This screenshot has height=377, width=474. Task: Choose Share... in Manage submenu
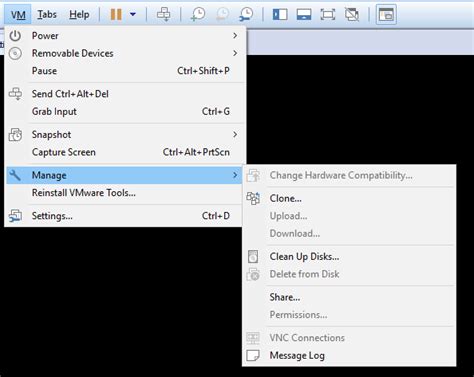(349, 297)
